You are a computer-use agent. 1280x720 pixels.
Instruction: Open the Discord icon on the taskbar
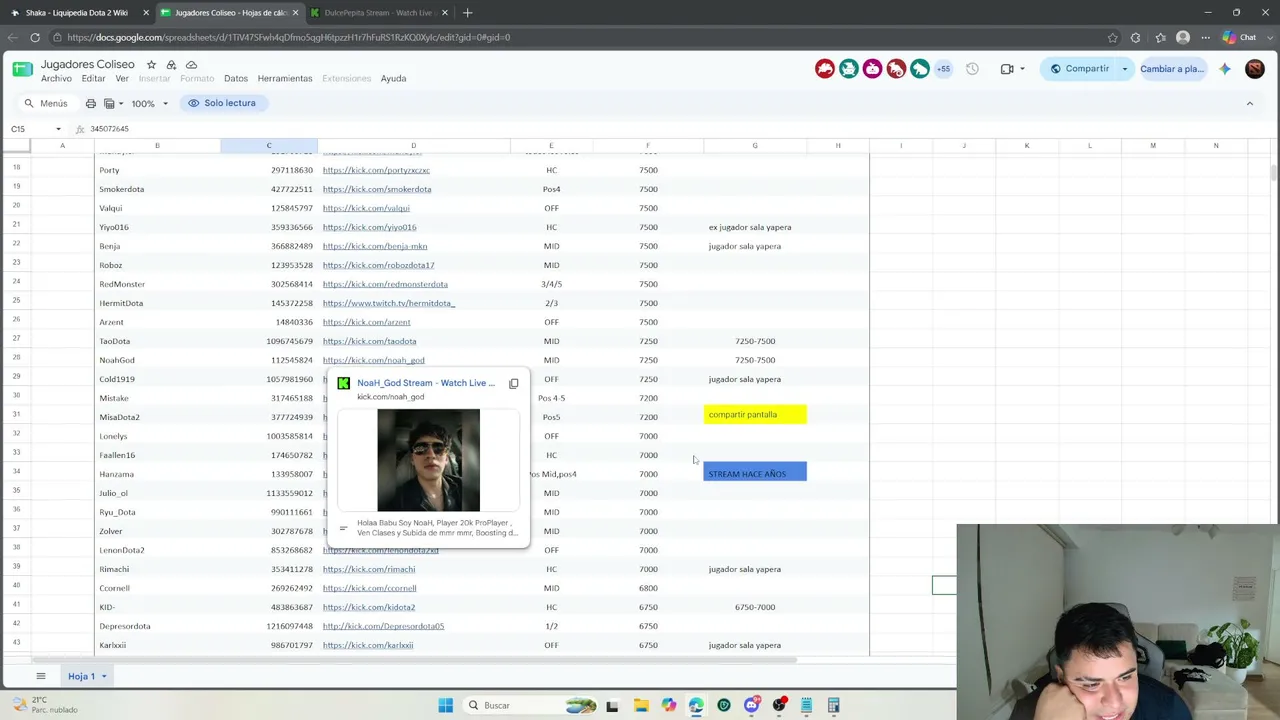pyautogui.click(x=752, y=706)
